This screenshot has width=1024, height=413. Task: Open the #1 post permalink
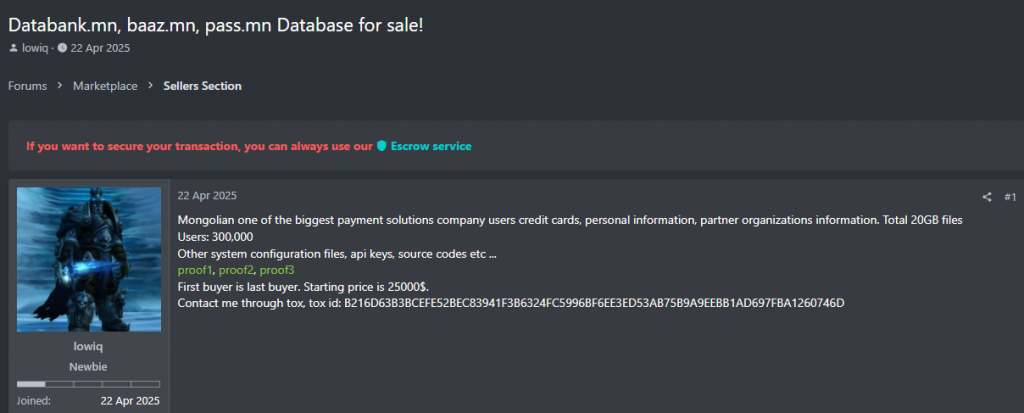point(1010,197)
